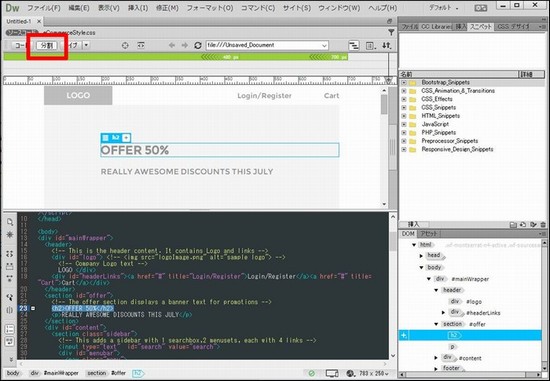This screenshot has width=550, height=381.
Task: Select section #offer in tag selector bar
Action: coord(106,373)
